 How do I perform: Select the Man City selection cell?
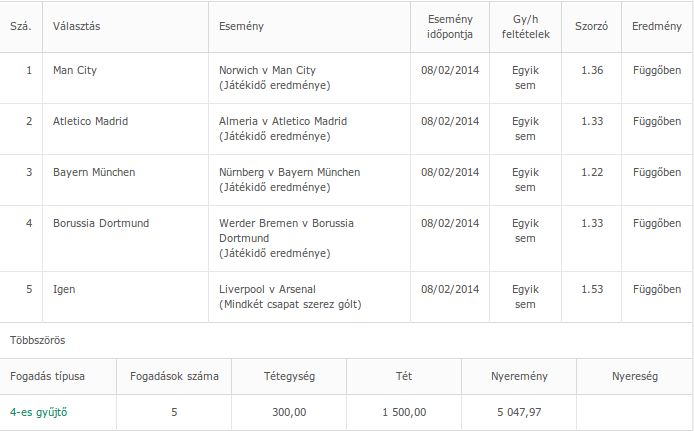[x=75, y=71]
